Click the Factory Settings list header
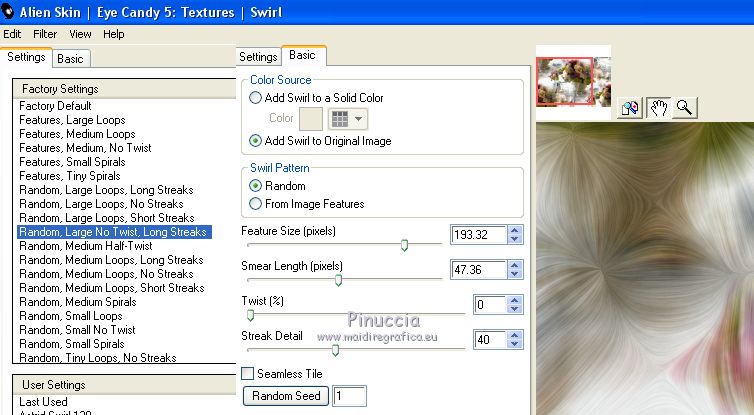The height and width of the screenshot is (415, 754). coord(125,89)
